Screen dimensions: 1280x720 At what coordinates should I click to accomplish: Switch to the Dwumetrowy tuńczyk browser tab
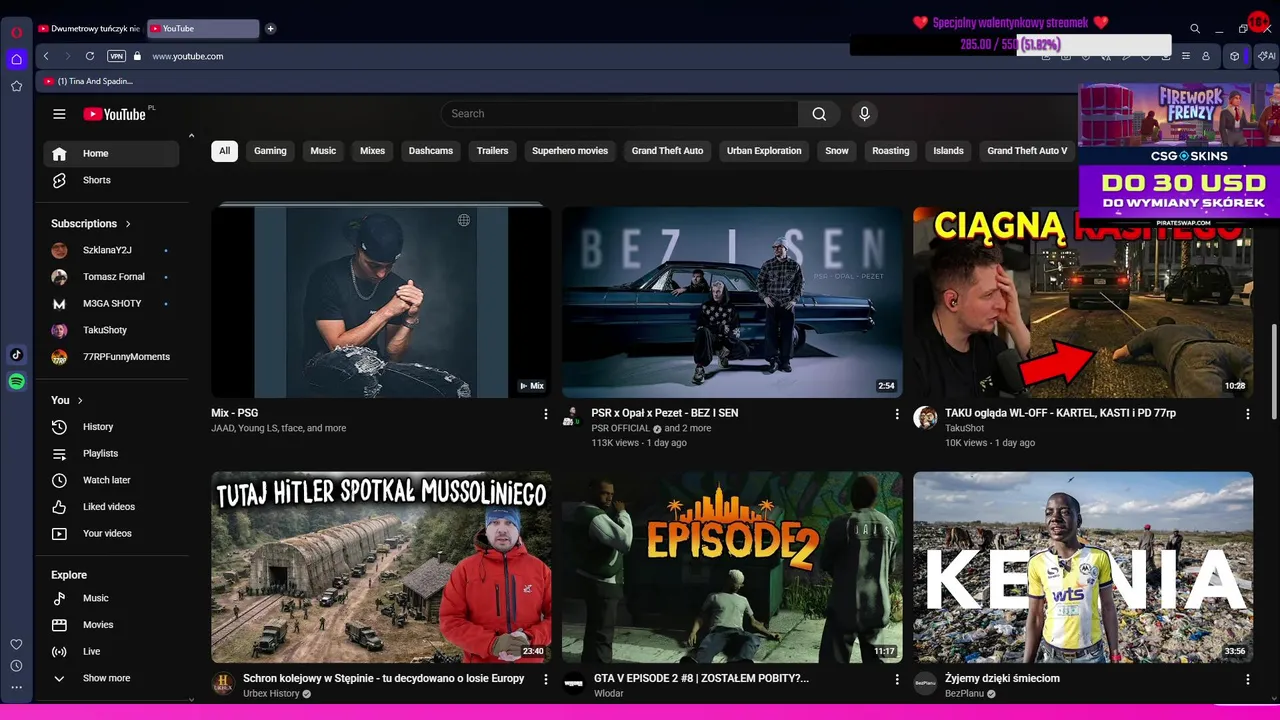click(x=90, y=29)
